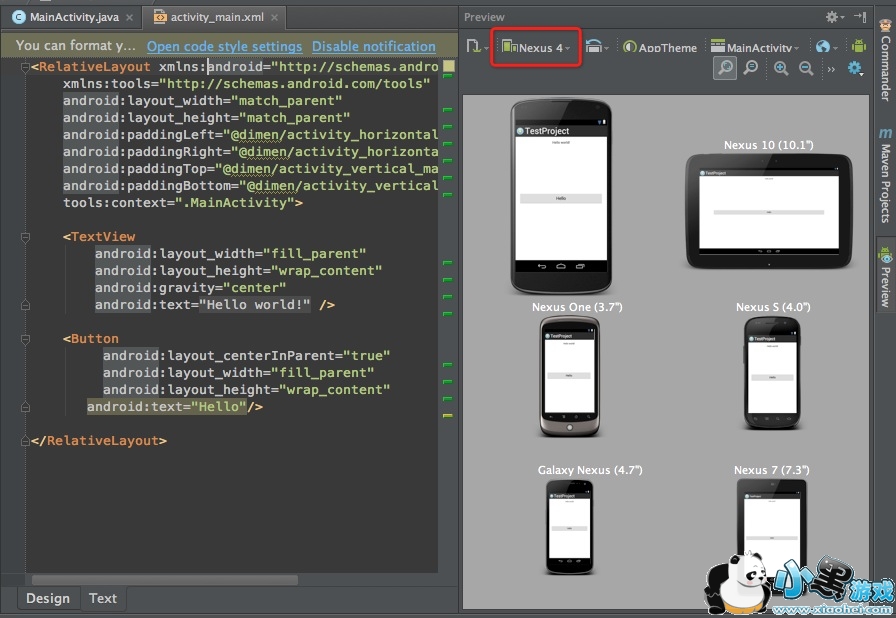Switch to the Design tab
896x618 pixels.
(48, 598)
